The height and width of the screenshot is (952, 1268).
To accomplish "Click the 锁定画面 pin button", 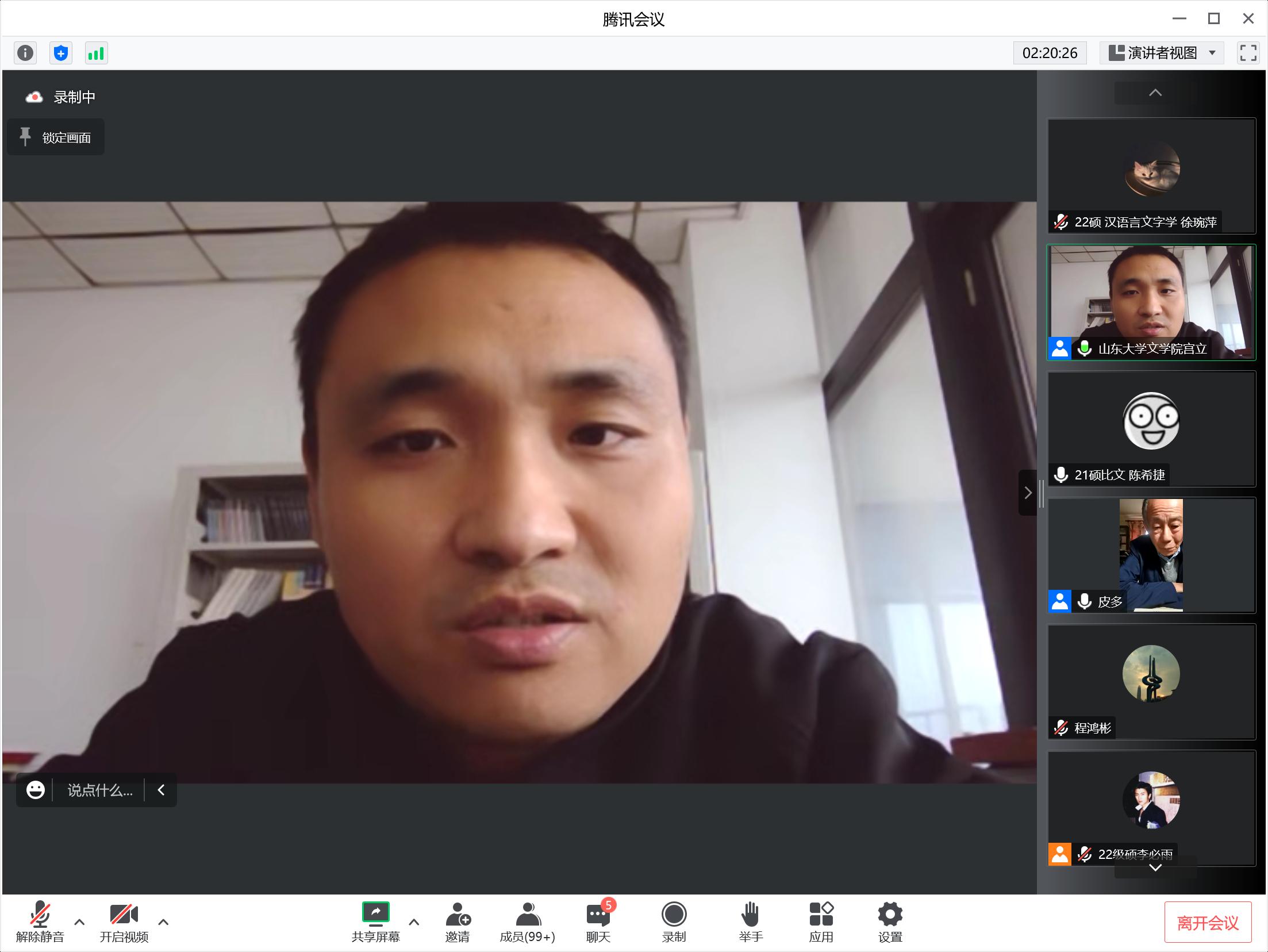I will [x=56, y=137].
